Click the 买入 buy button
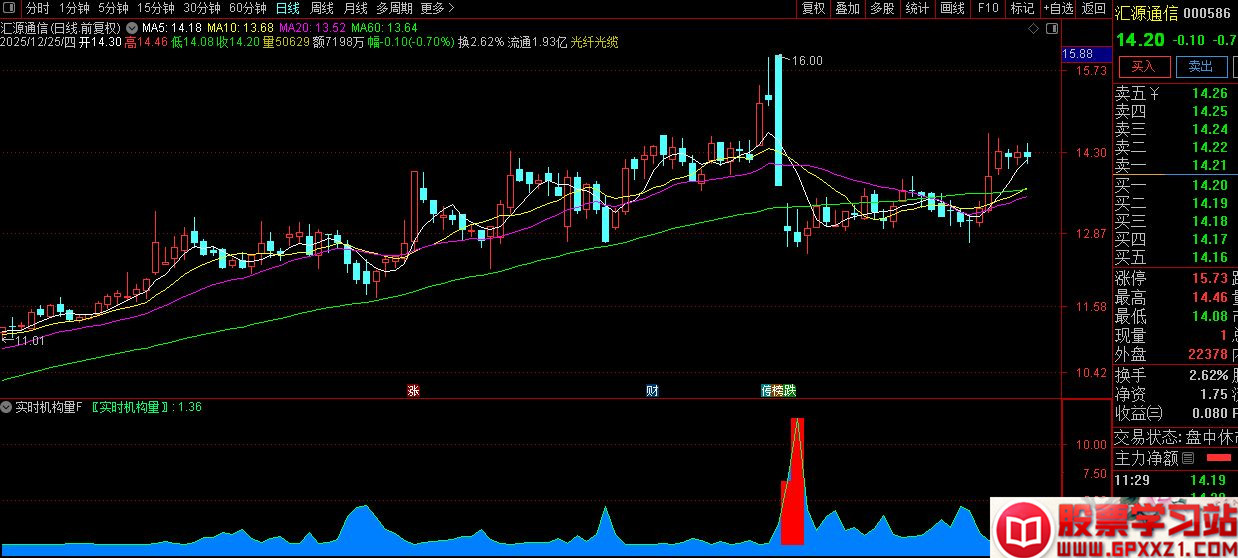Screen dimensions: 1238x558 click(1144, 66)
